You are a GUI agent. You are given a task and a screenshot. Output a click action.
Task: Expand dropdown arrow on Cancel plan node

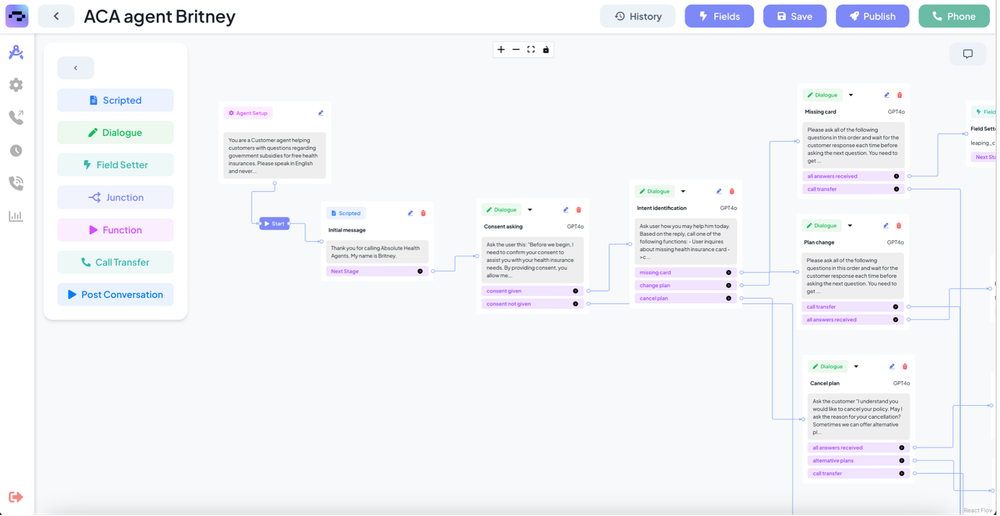pos(856,367)
